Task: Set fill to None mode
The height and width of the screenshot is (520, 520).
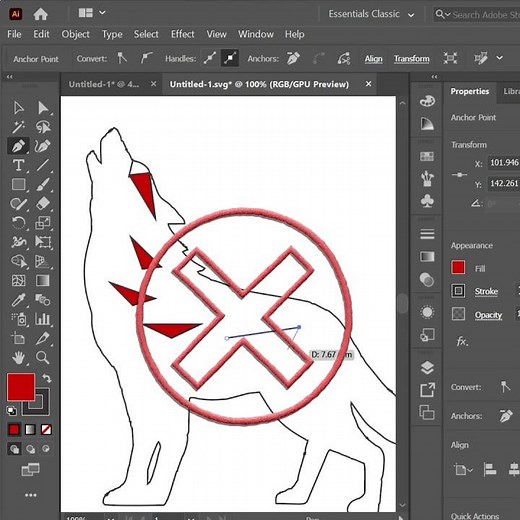Action: (x=46, y=430)
